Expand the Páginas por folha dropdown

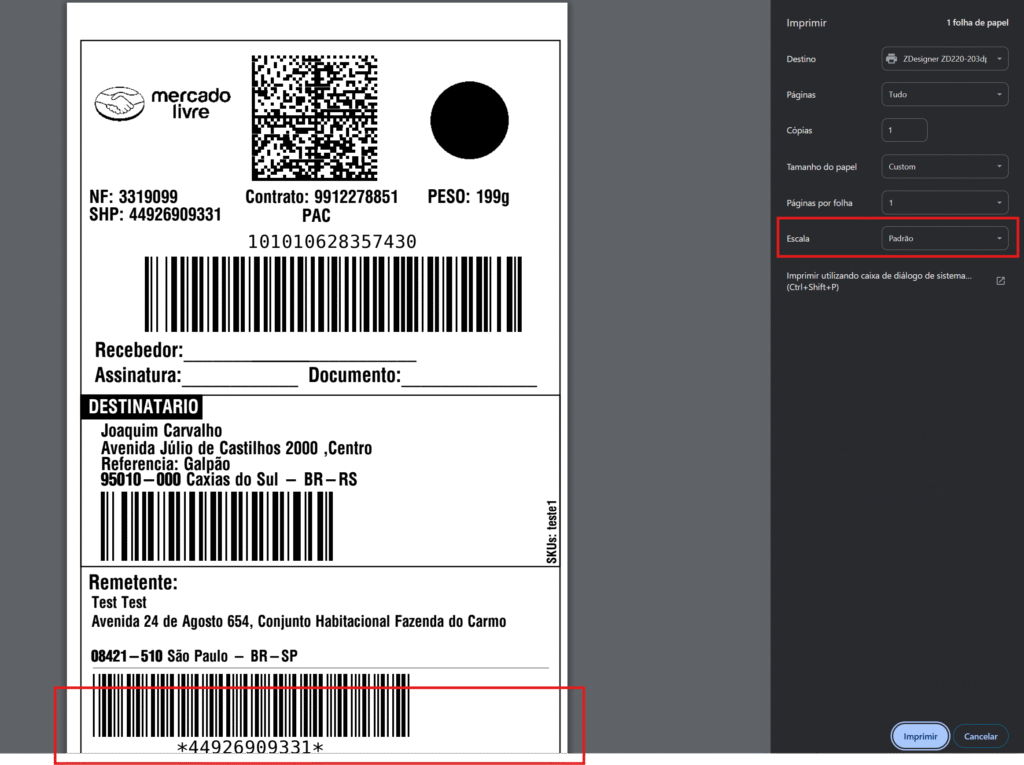(x=944, y=203)
